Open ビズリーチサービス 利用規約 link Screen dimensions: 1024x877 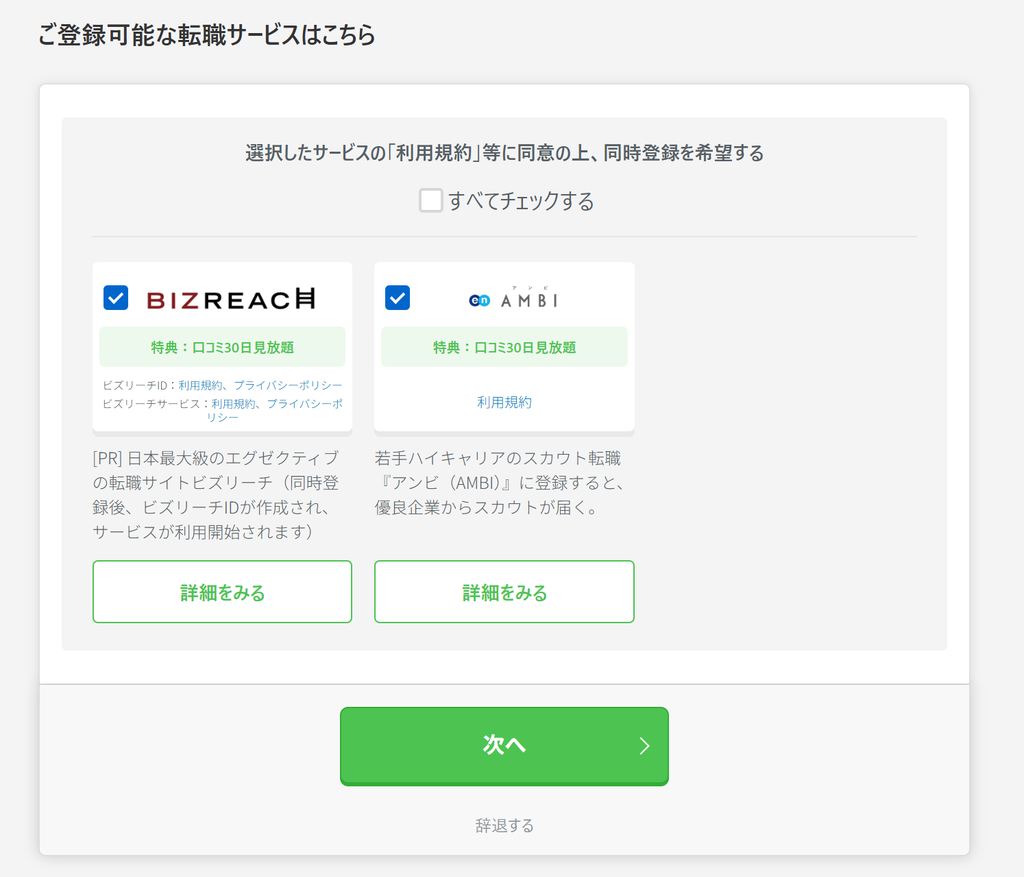coord(233,404)
